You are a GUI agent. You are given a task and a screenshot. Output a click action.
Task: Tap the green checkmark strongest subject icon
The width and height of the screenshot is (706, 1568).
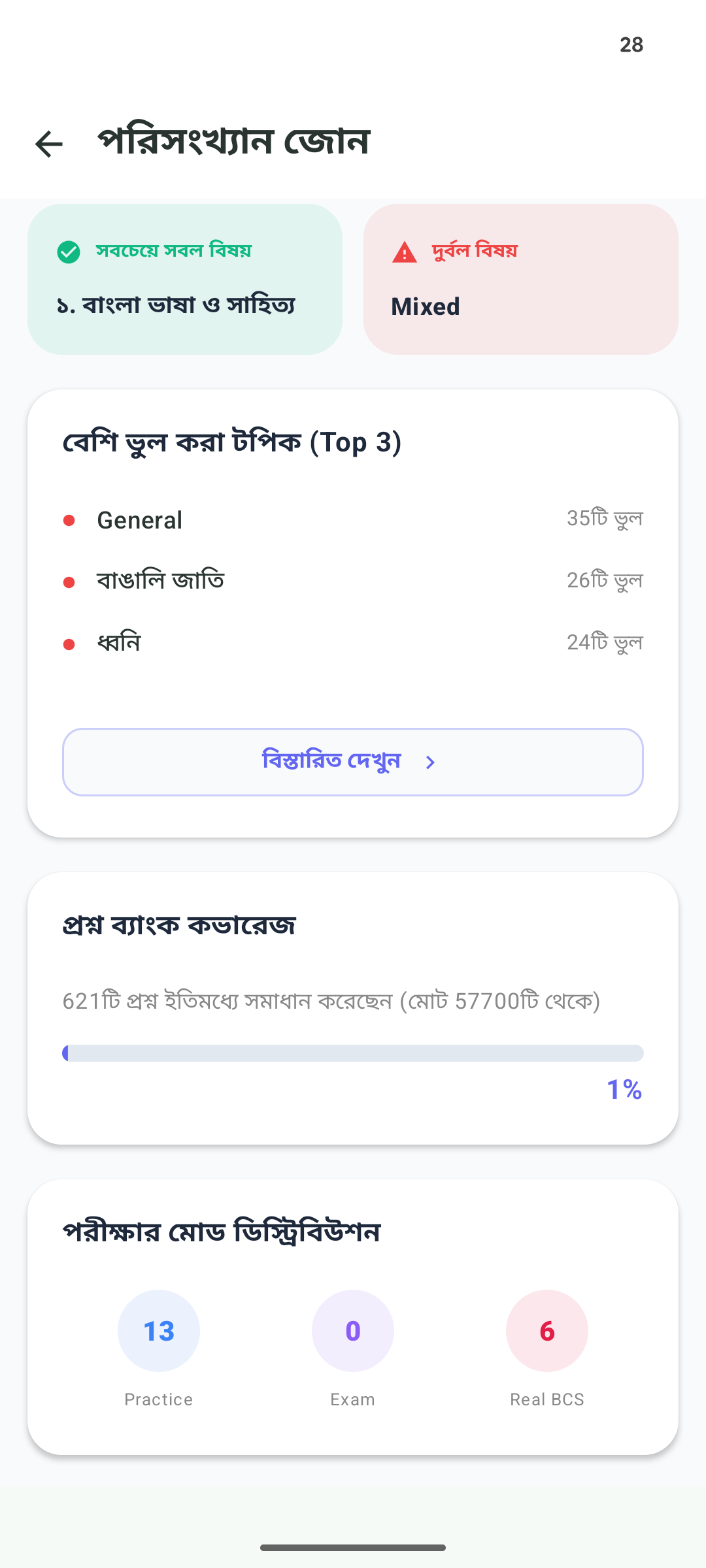click(69, 252)
